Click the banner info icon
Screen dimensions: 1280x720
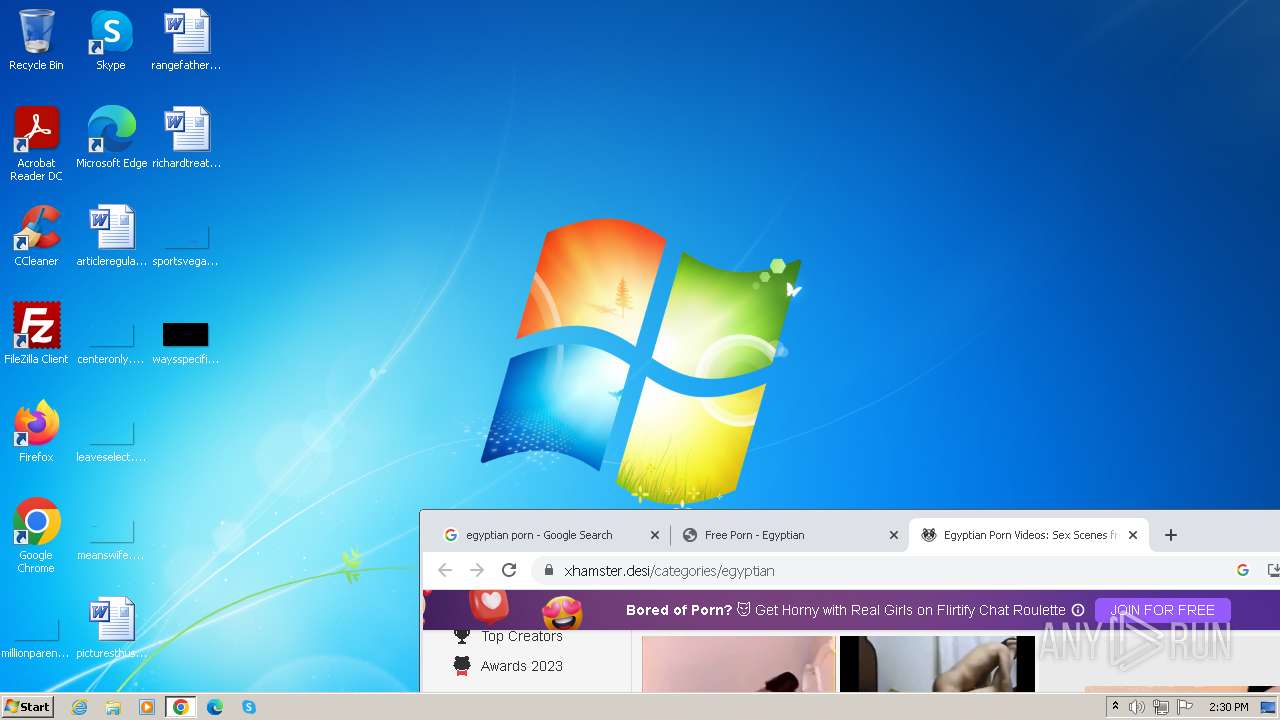[1078, 610]
